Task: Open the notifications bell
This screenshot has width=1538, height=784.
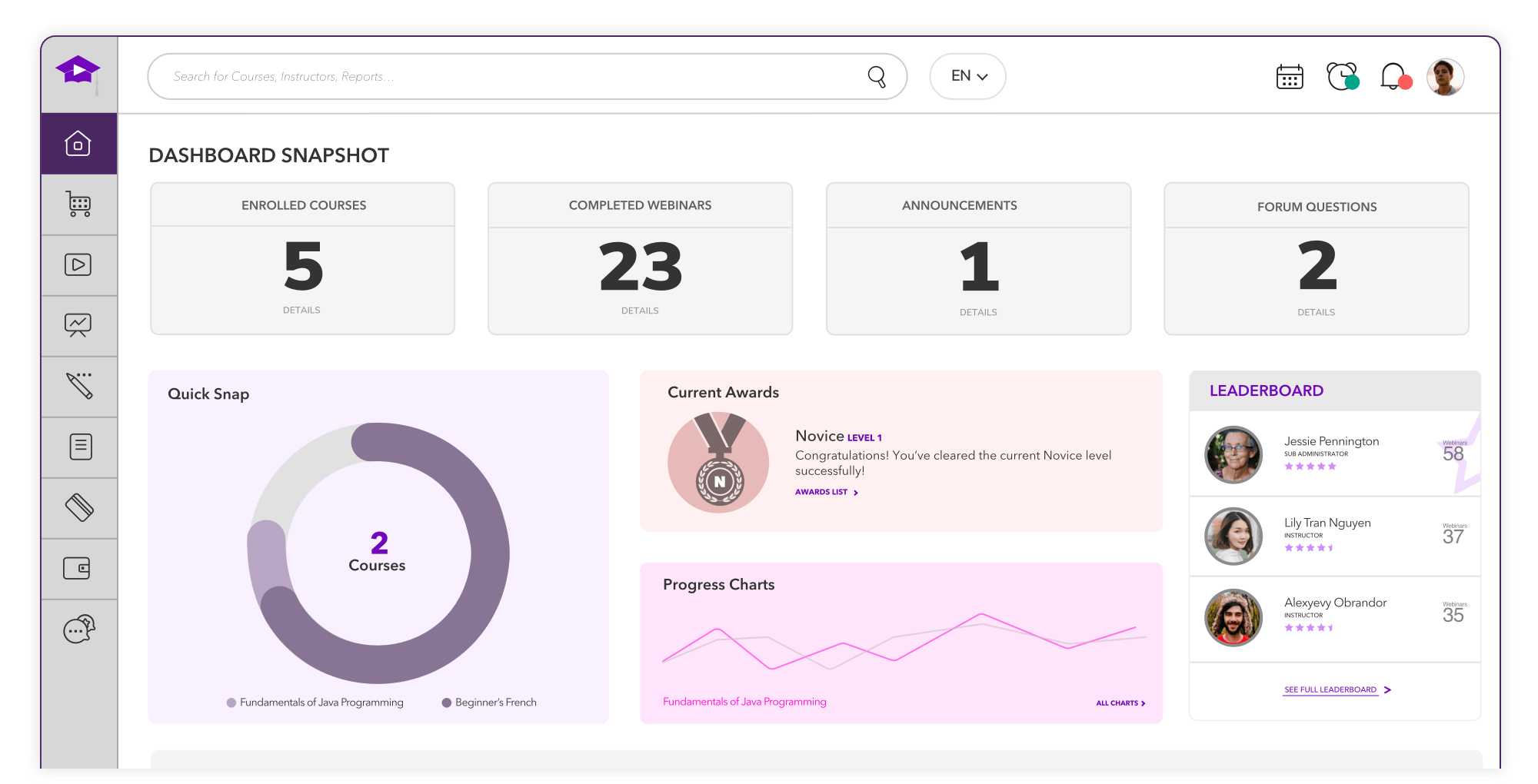Action: [x=1394, y=77]
